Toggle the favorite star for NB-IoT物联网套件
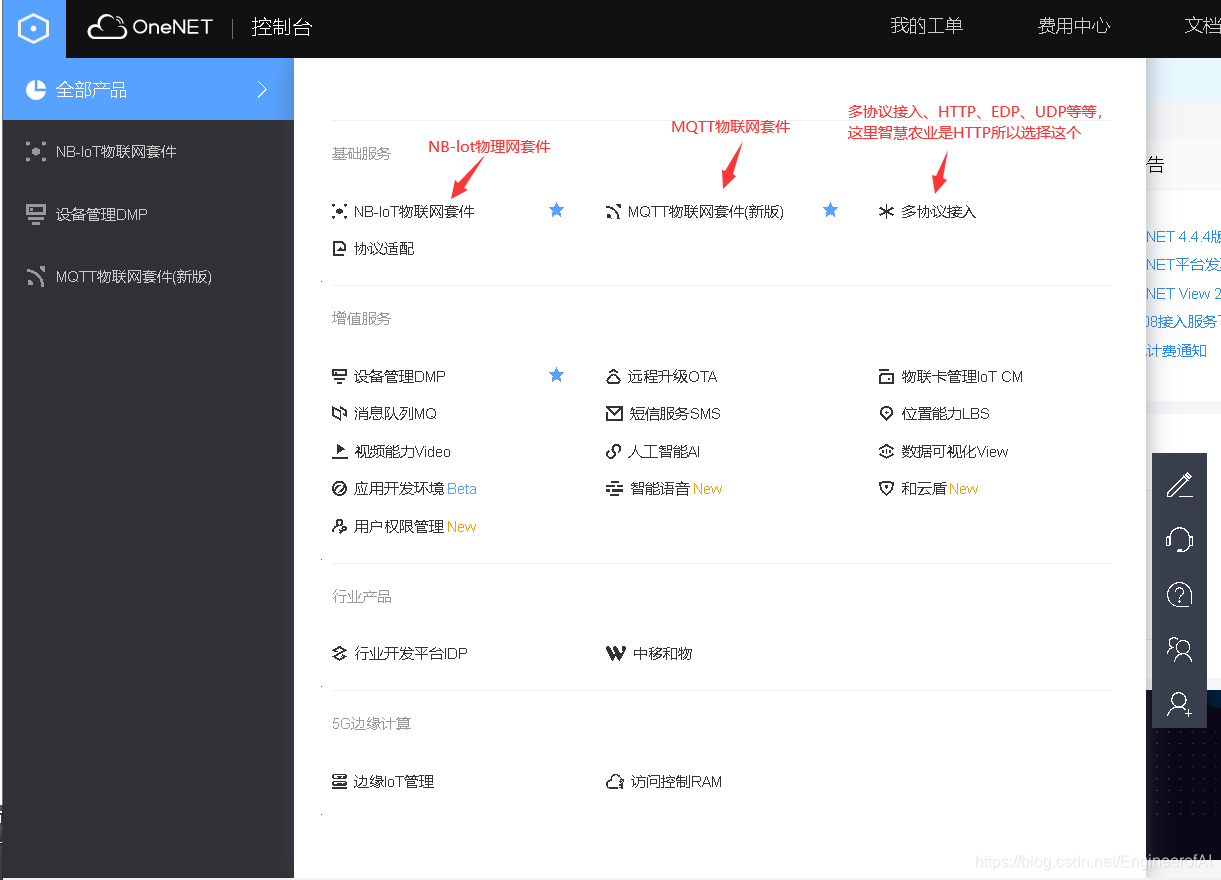 click(x=556, y=210)
